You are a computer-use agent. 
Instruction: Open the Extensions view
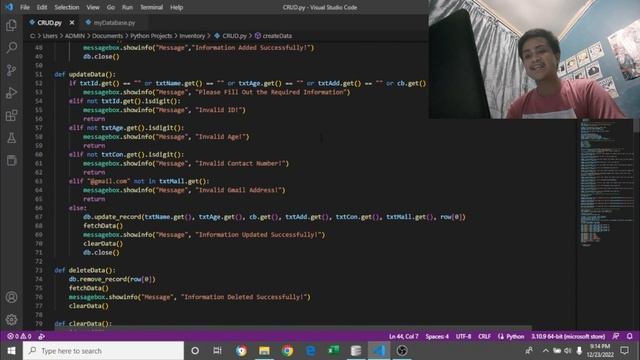(11, 116)
